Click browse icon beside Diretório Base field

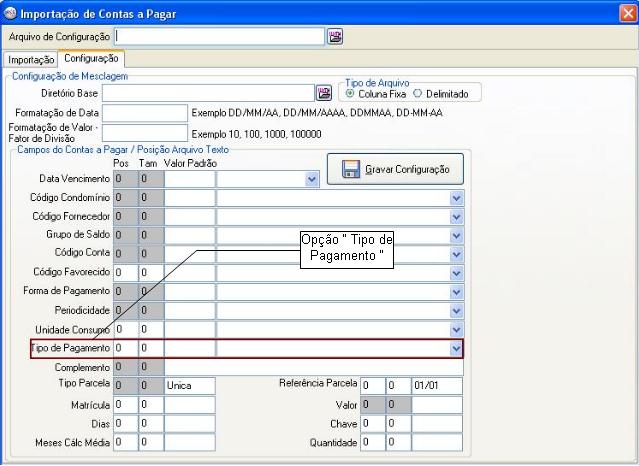click(323, 93)
